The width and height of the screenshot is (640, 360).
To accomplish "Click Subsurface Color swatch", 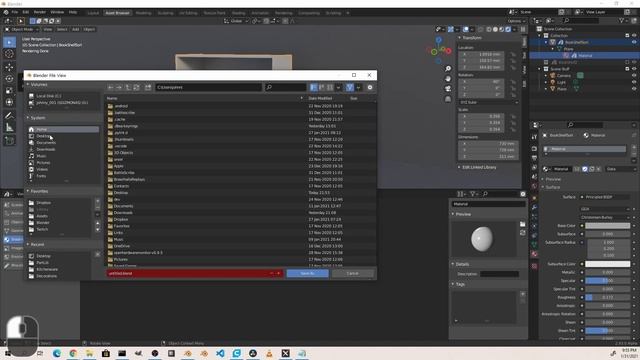I will tap(607, 264).
